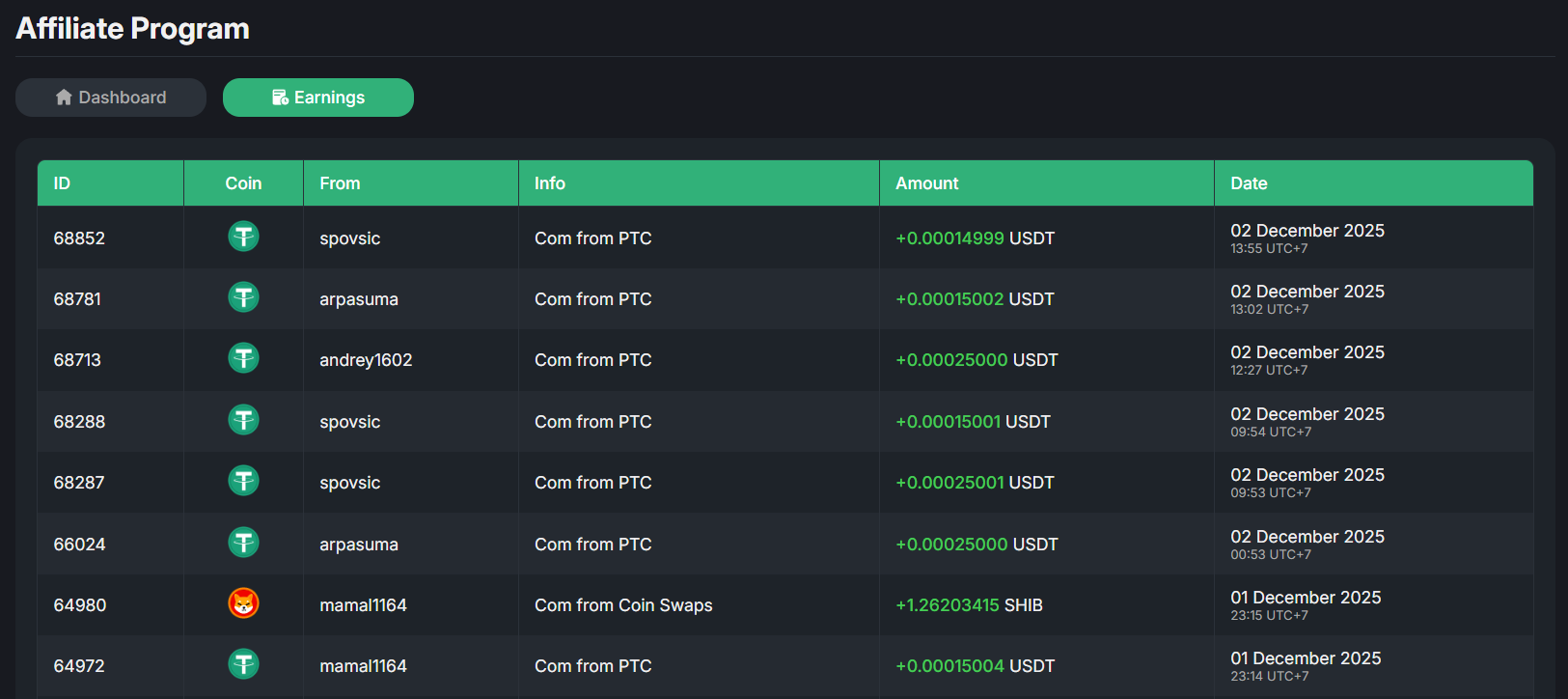Image resolution: width=1568 pixels, height=699 pixels.
Task: Click the USDT icon in row 64972
Action: (x=243, y=664)
